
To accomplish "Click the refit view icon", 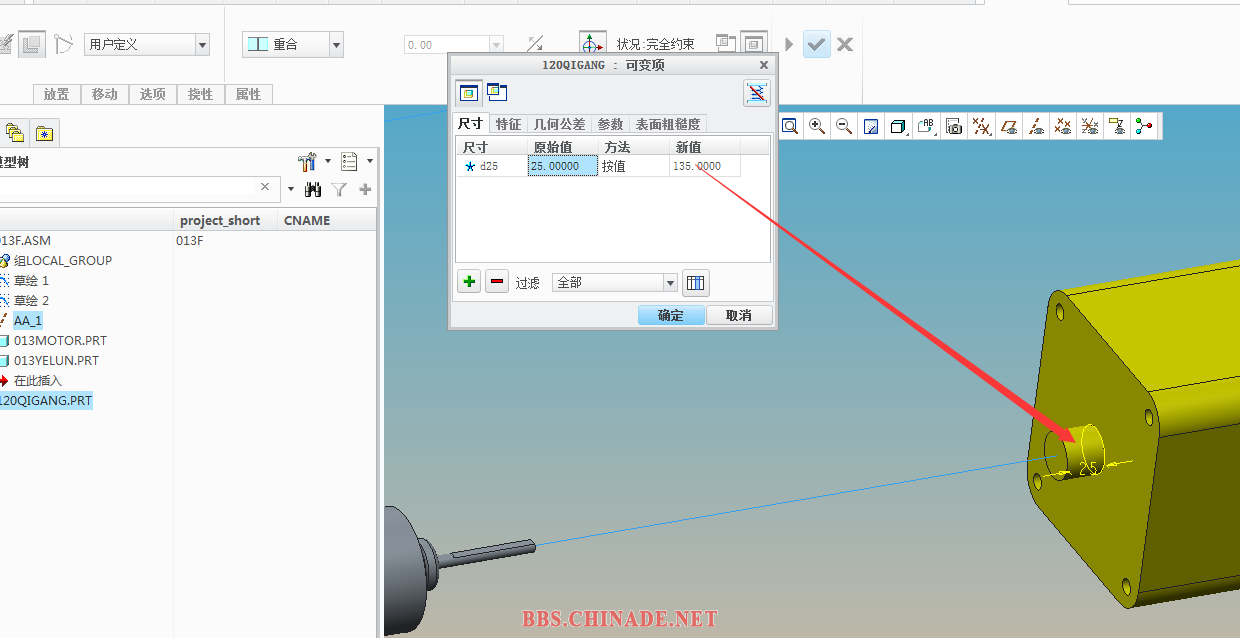I will click(x=790, y=126).
